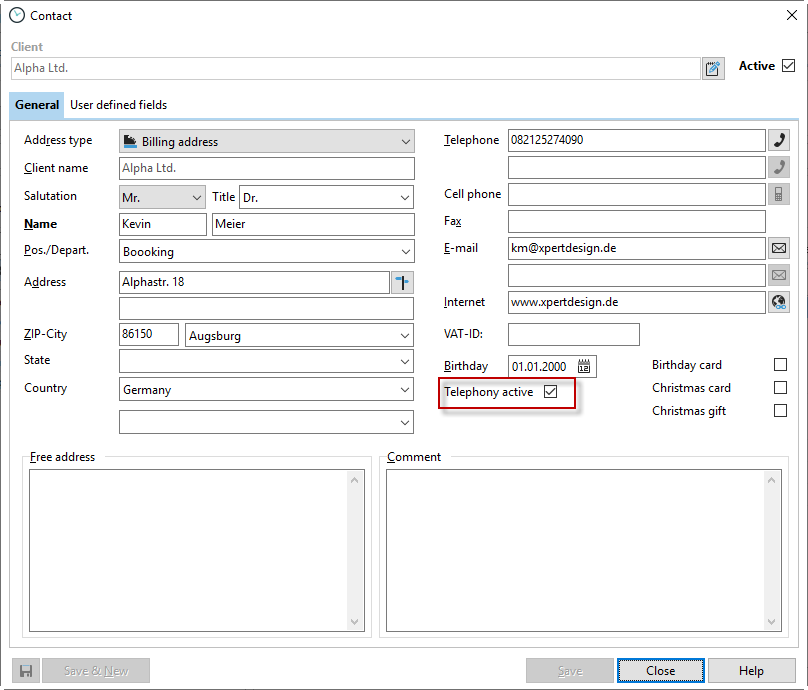This screenshot has height=690, width=808.
Task: Toggle the Active checkbox for the client
Action: 788,66
